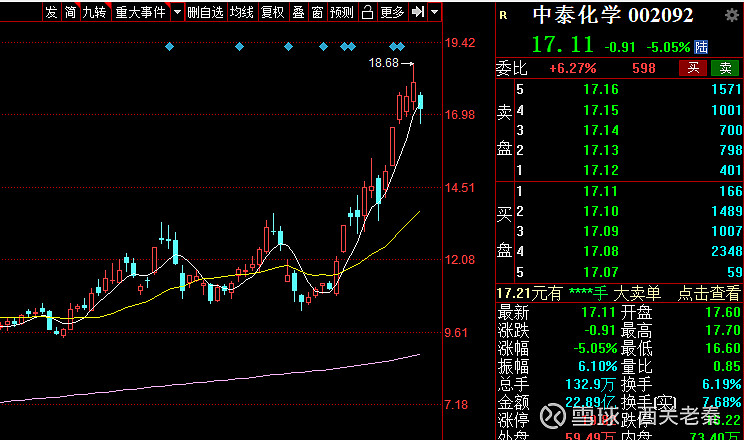Click the 预测 forecast button
This screenshot has height=440, width=744.
pos(342,12)
